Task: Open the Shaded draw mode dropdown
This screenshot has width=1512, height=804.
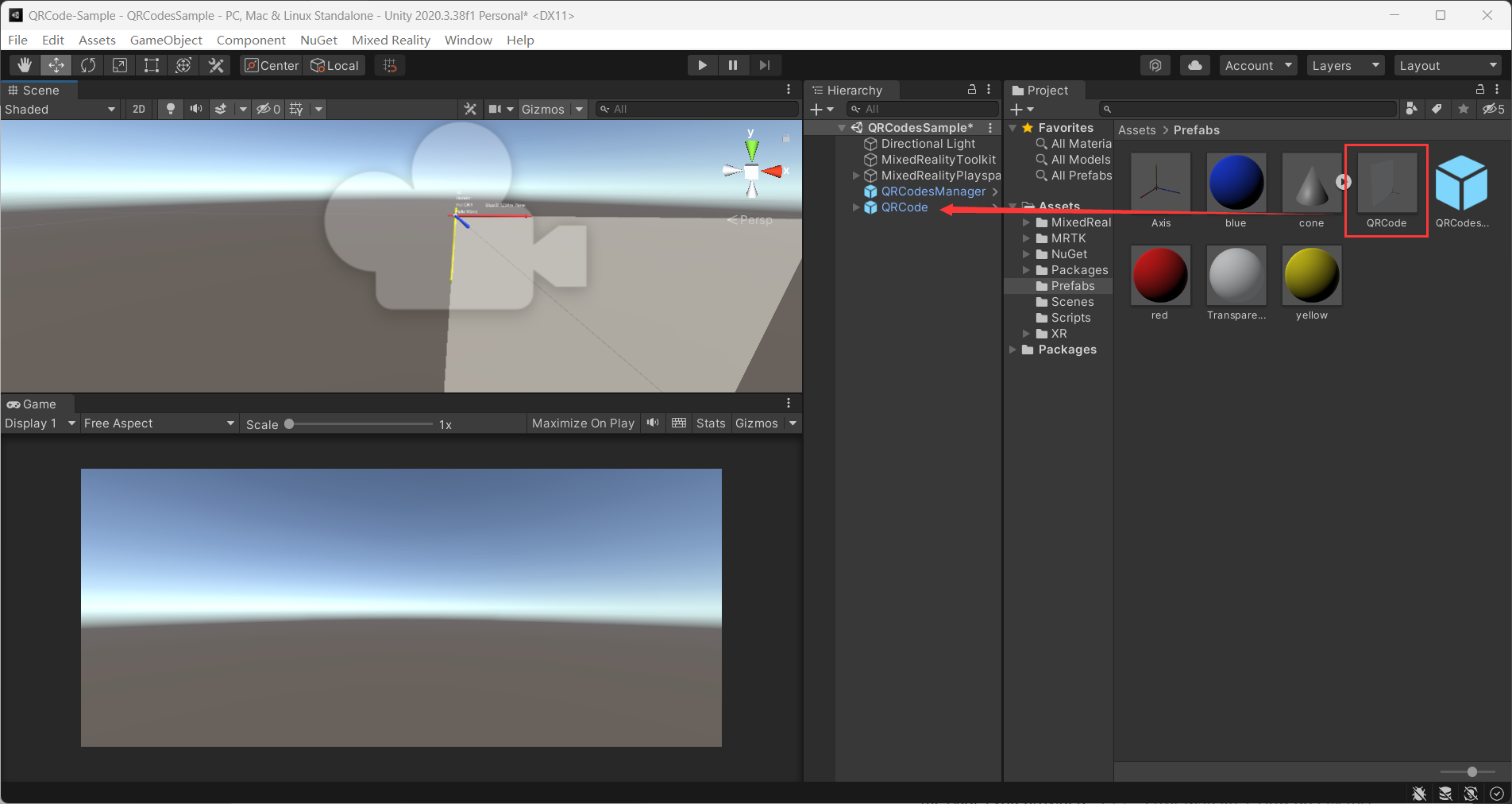Action: (60, 109)
